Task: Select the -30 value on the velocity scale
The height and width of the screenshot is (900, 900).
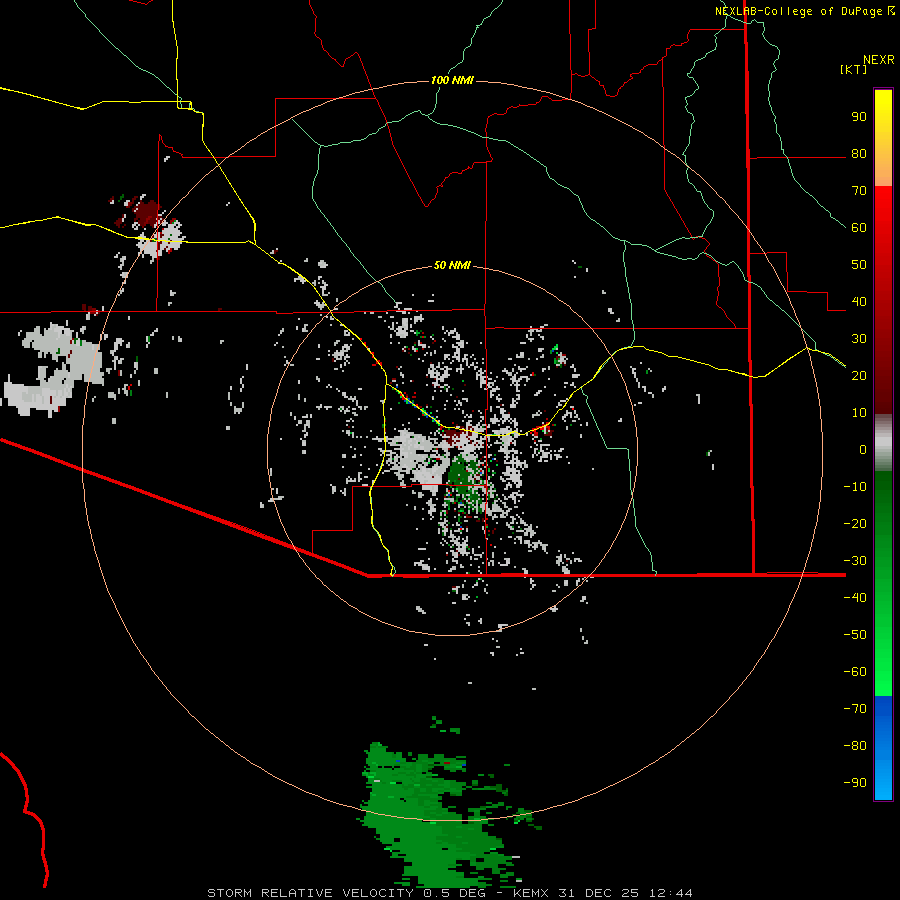Action: tap(855, 561)
